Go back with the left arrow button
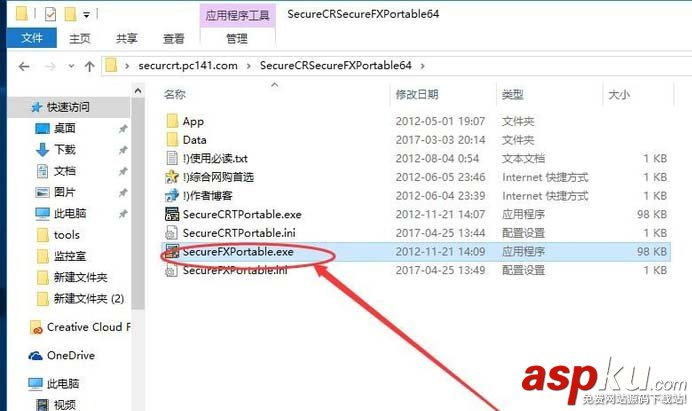The width and height of the screenshot is (692, 411). [24, 67]
